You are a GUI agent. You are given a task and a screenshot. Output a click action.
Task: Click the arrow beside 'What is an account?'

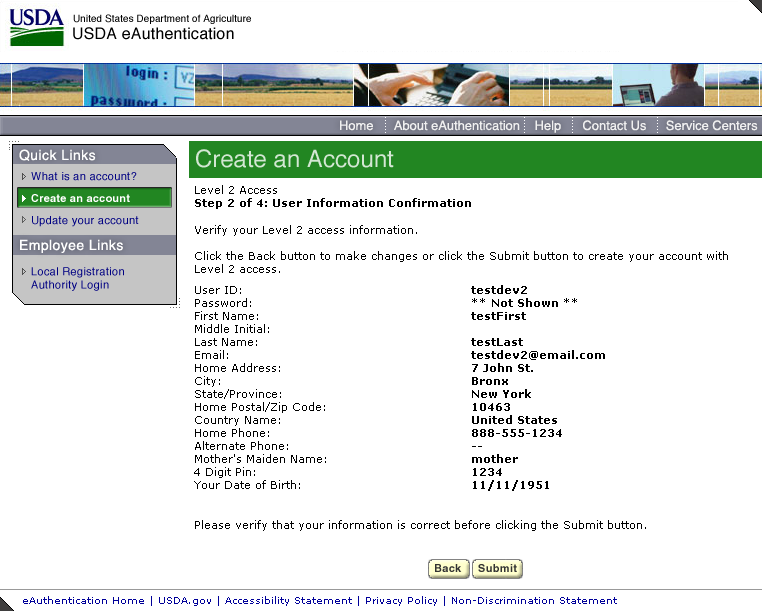click(x=23, y=176)
